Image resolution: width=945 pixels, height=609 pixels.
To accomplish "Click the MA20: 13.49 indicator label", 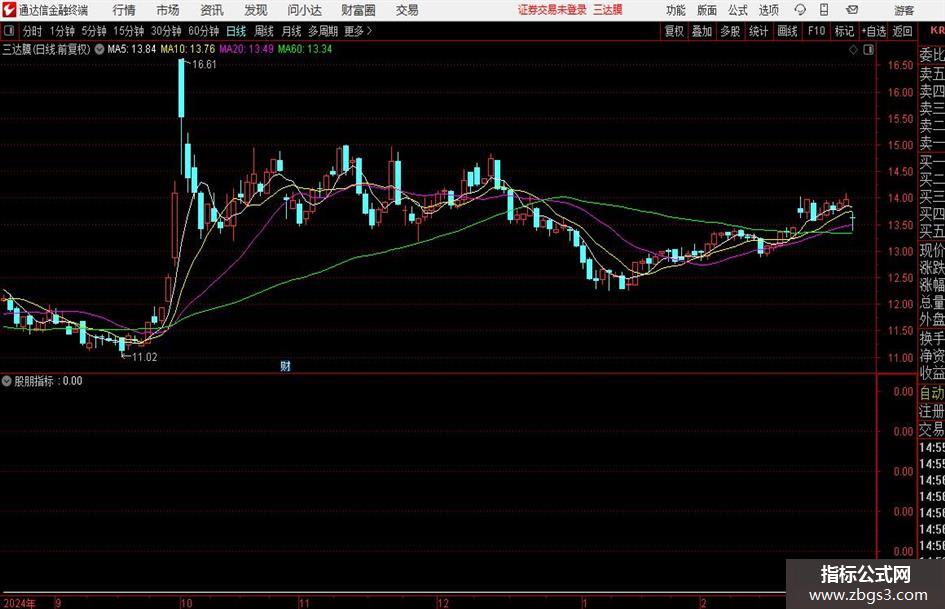I will point(246,49).
